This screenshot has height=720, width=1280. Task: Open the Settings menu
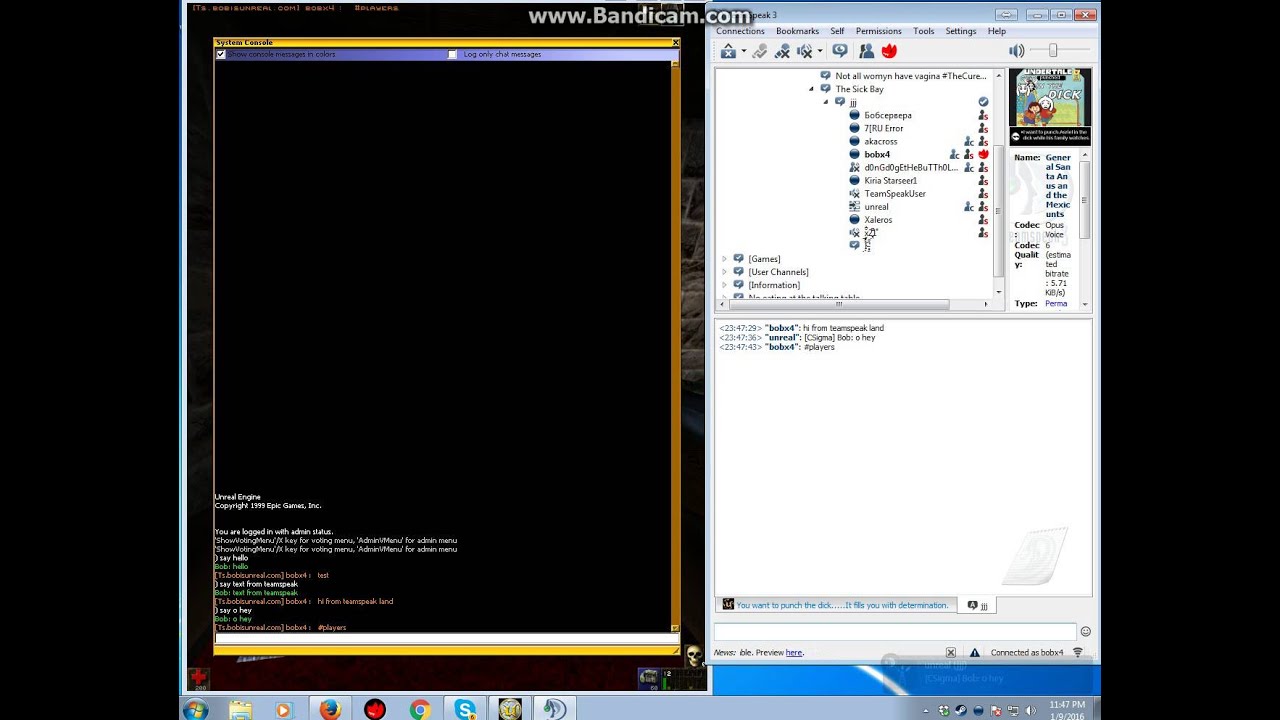[960, 31]
